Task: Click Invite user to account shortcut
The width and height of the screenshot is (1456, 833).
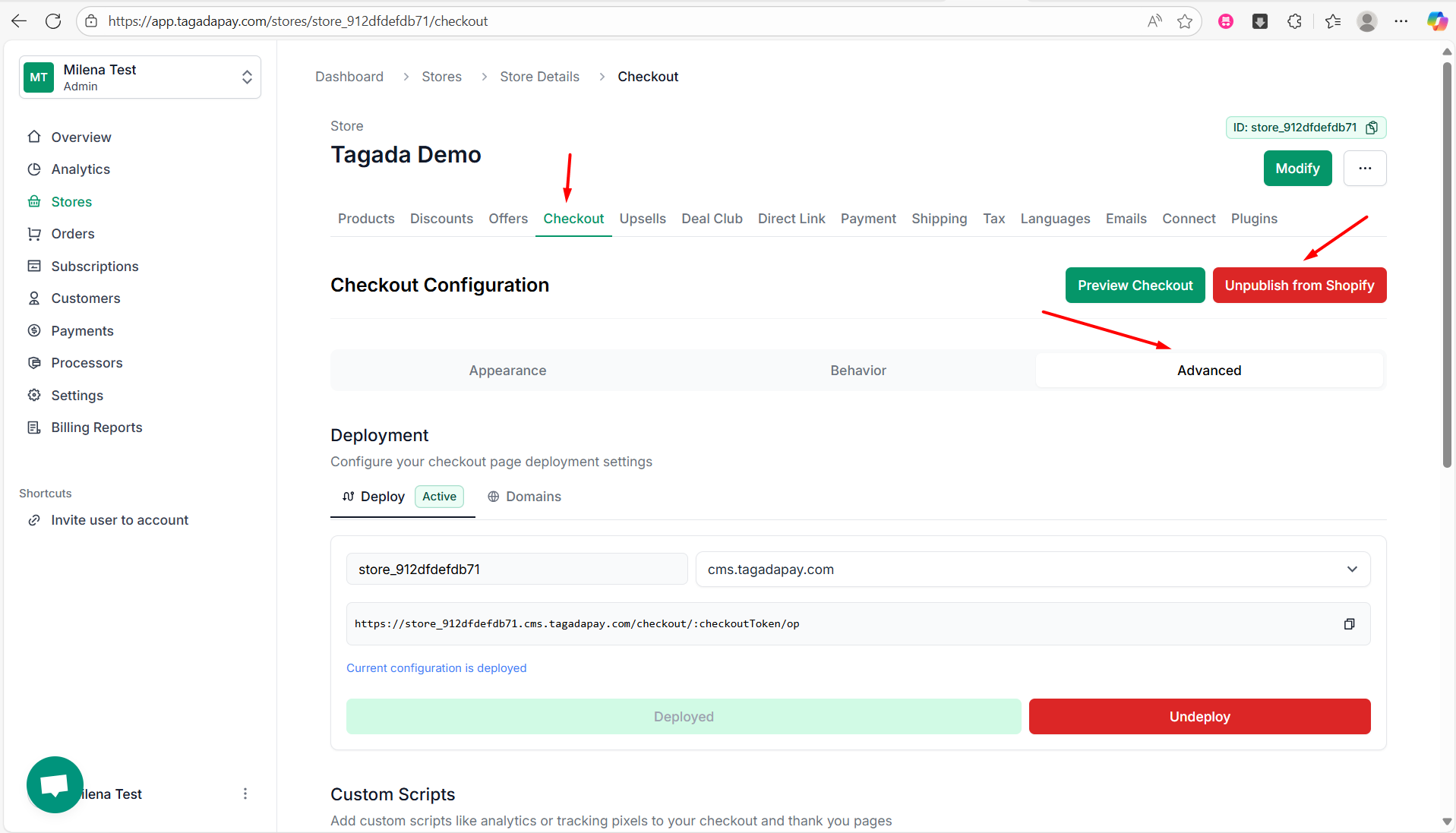Action: click(119, 520)
